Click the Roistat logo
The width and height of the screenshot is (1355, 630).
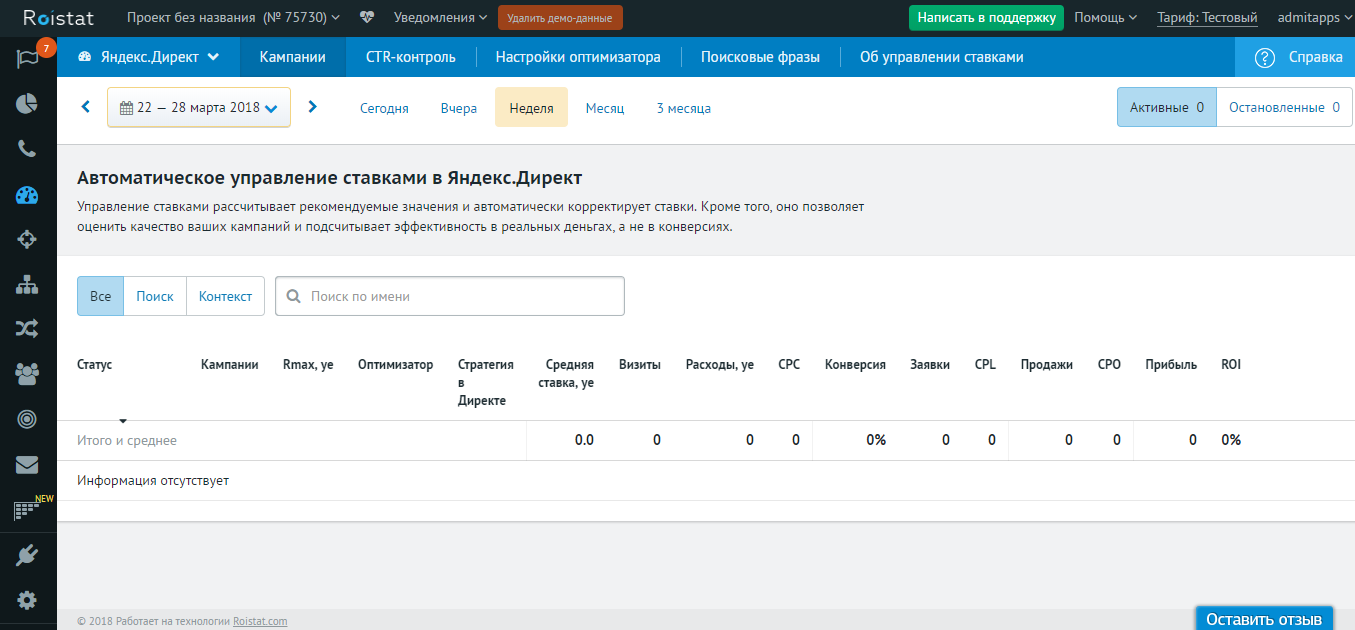tap(58, 17)
